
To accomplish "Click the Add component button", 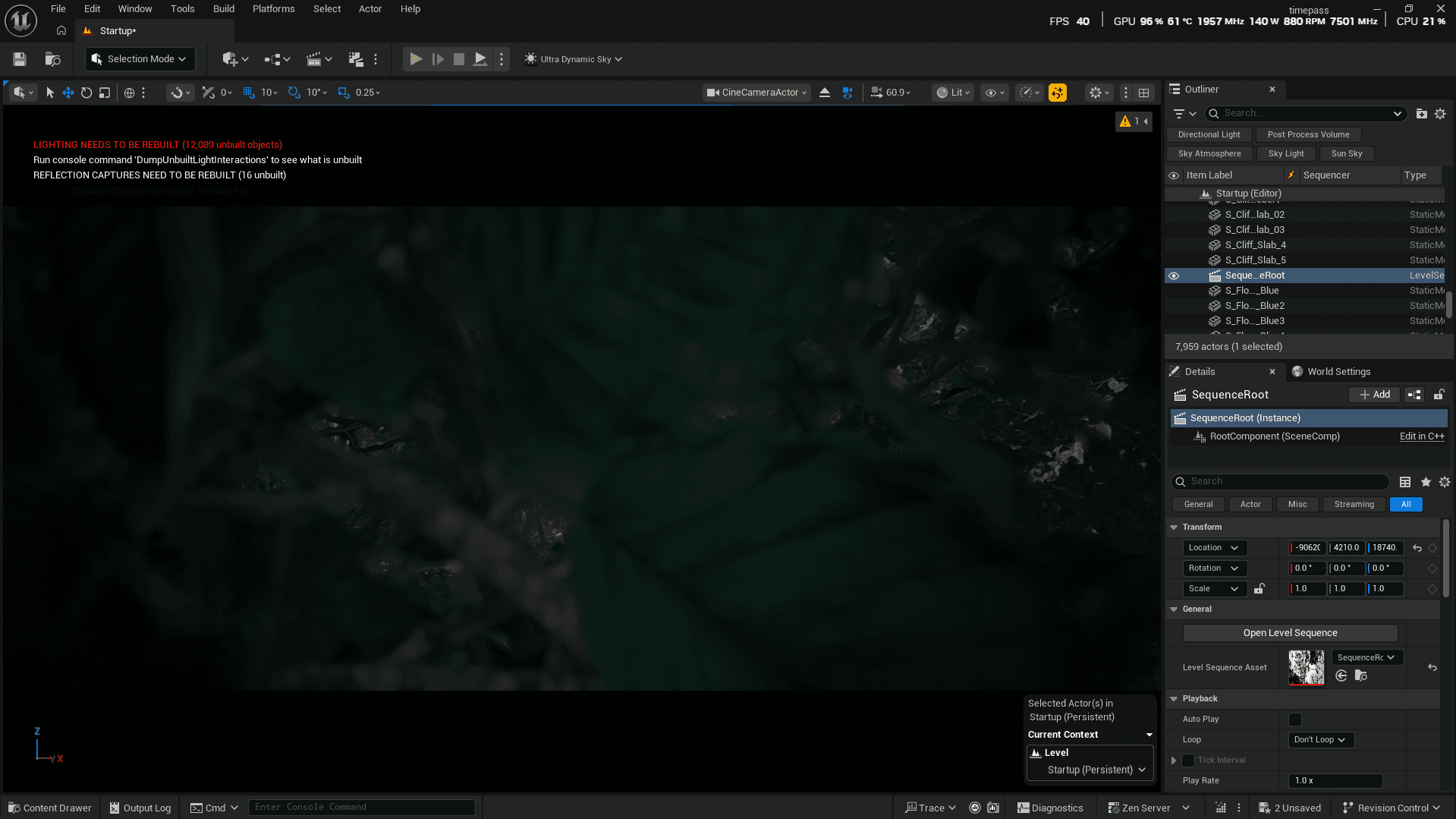I will [x=1374, y=395].
